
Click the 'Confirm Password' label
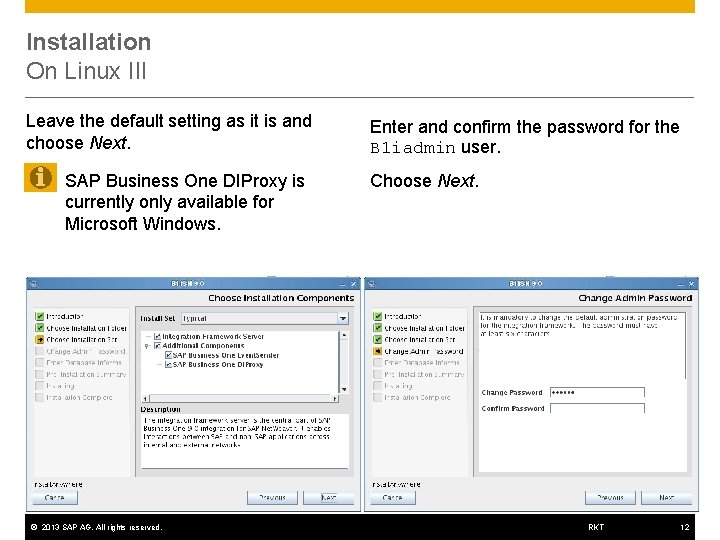pos(513,408)
